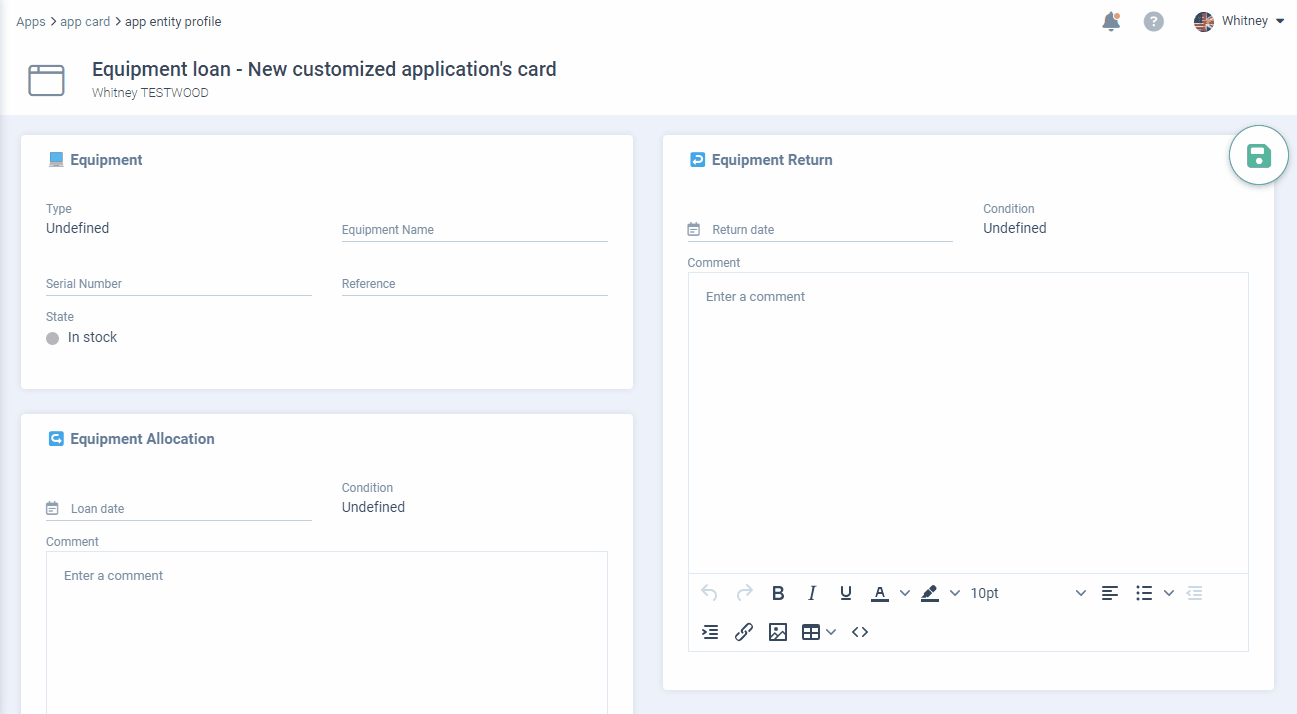Screen dimensions: 1297x714
Task: Insert a table in the comment
Action: (811, 632)
